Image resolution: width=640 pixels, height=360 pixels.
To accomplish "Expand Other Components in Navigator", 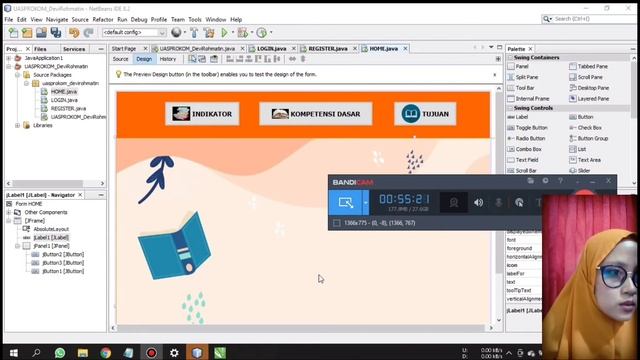I will tap(9, 212).
